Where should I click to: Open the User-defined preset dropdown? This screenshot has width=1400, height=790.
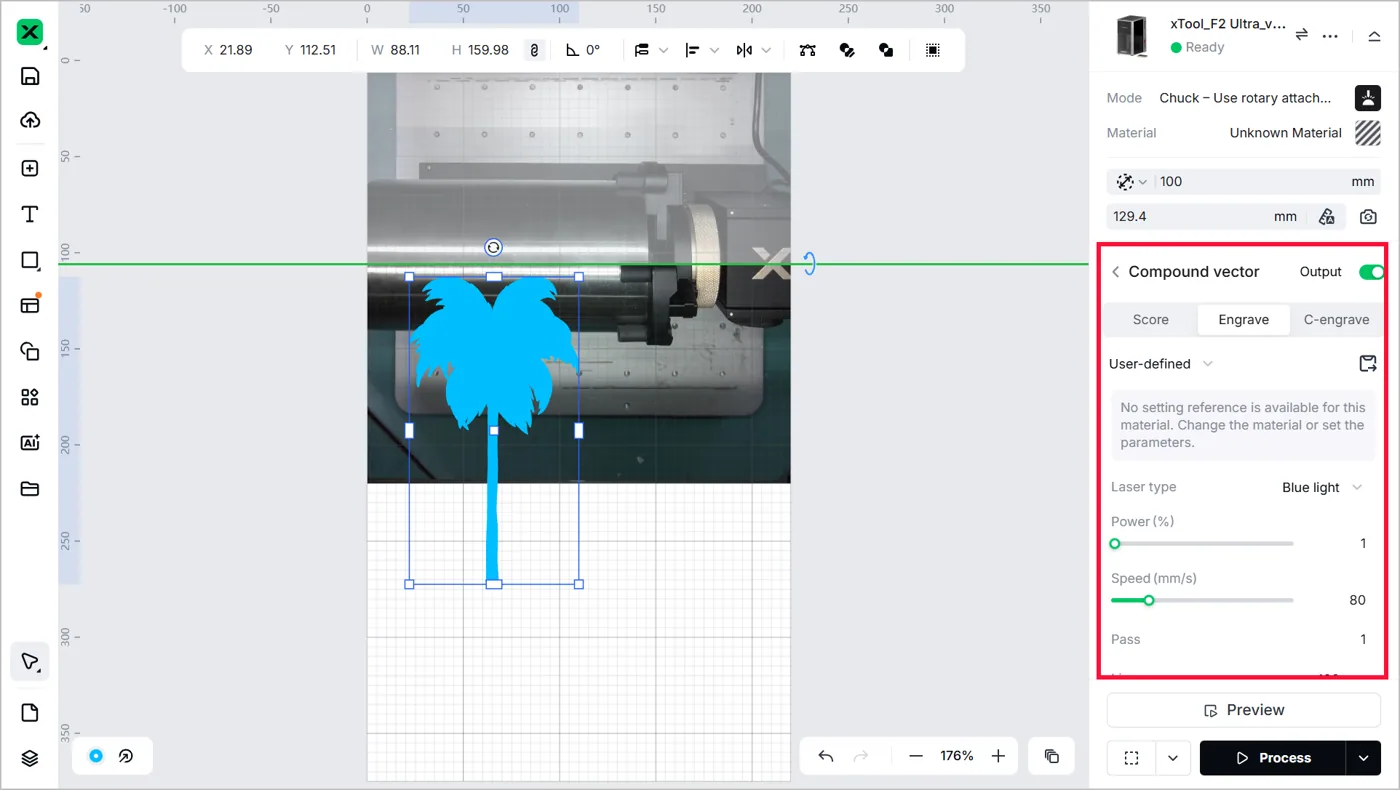tap(1161, 364)
